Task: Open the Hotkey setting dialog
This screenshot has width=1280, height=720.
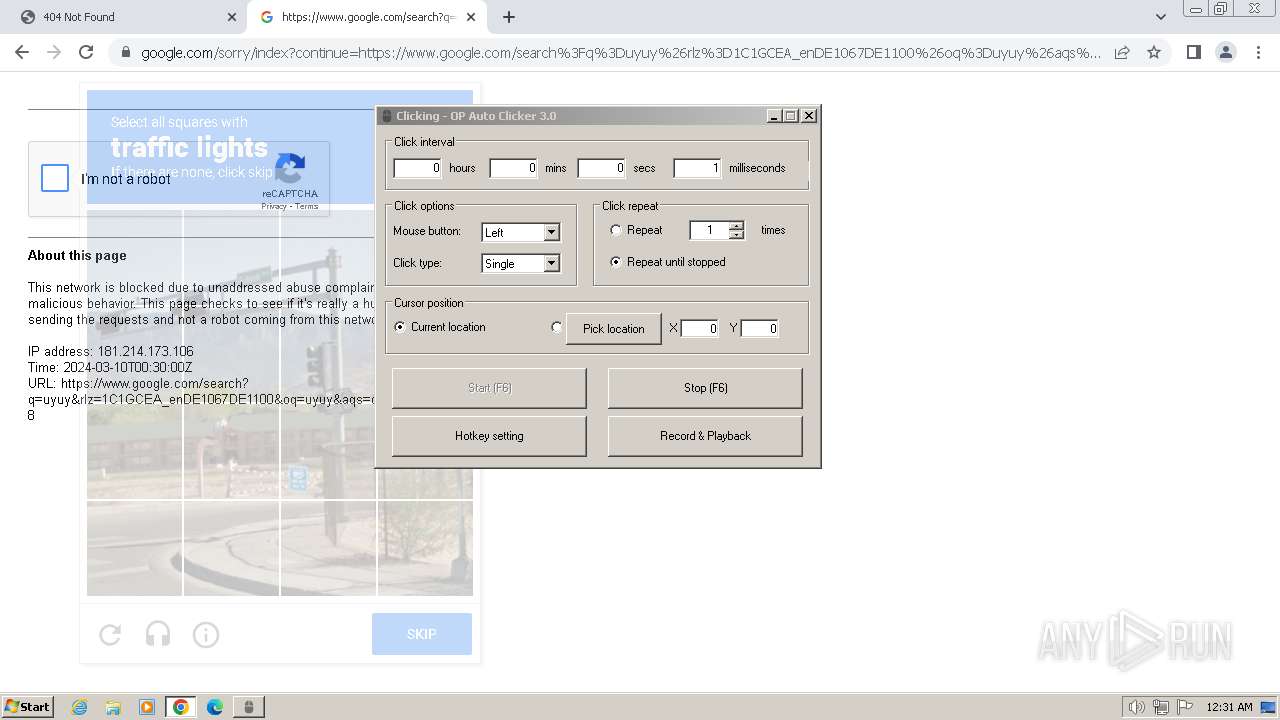Action: click(x=489, y=436)
